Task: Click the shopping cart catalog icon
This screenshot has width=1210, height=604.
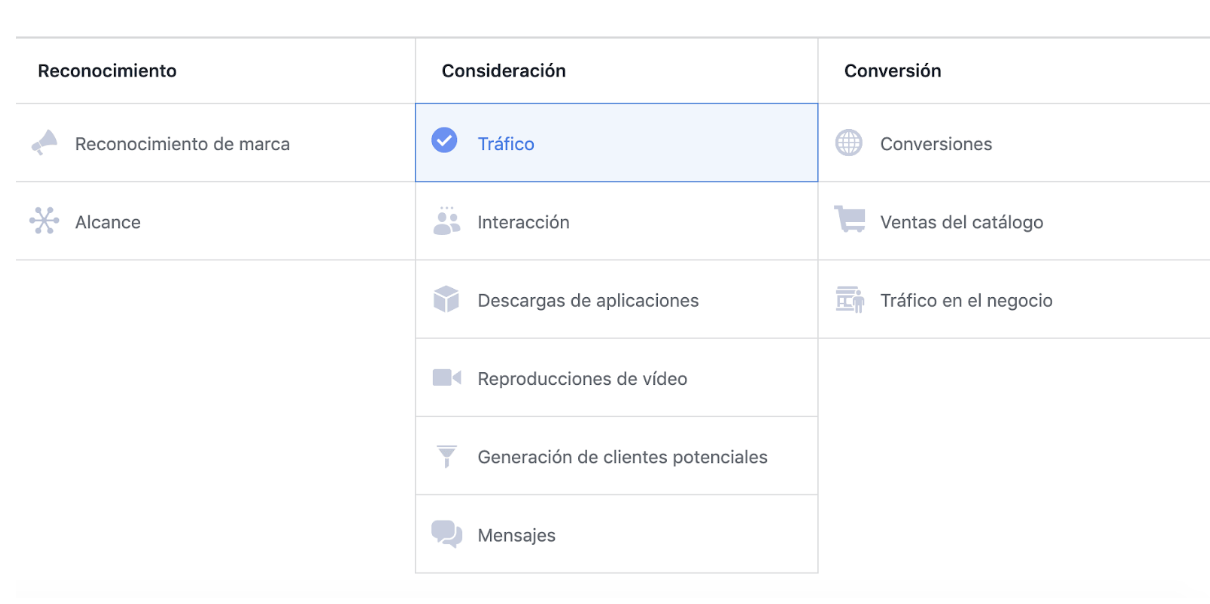Action: tap(849, 222)
